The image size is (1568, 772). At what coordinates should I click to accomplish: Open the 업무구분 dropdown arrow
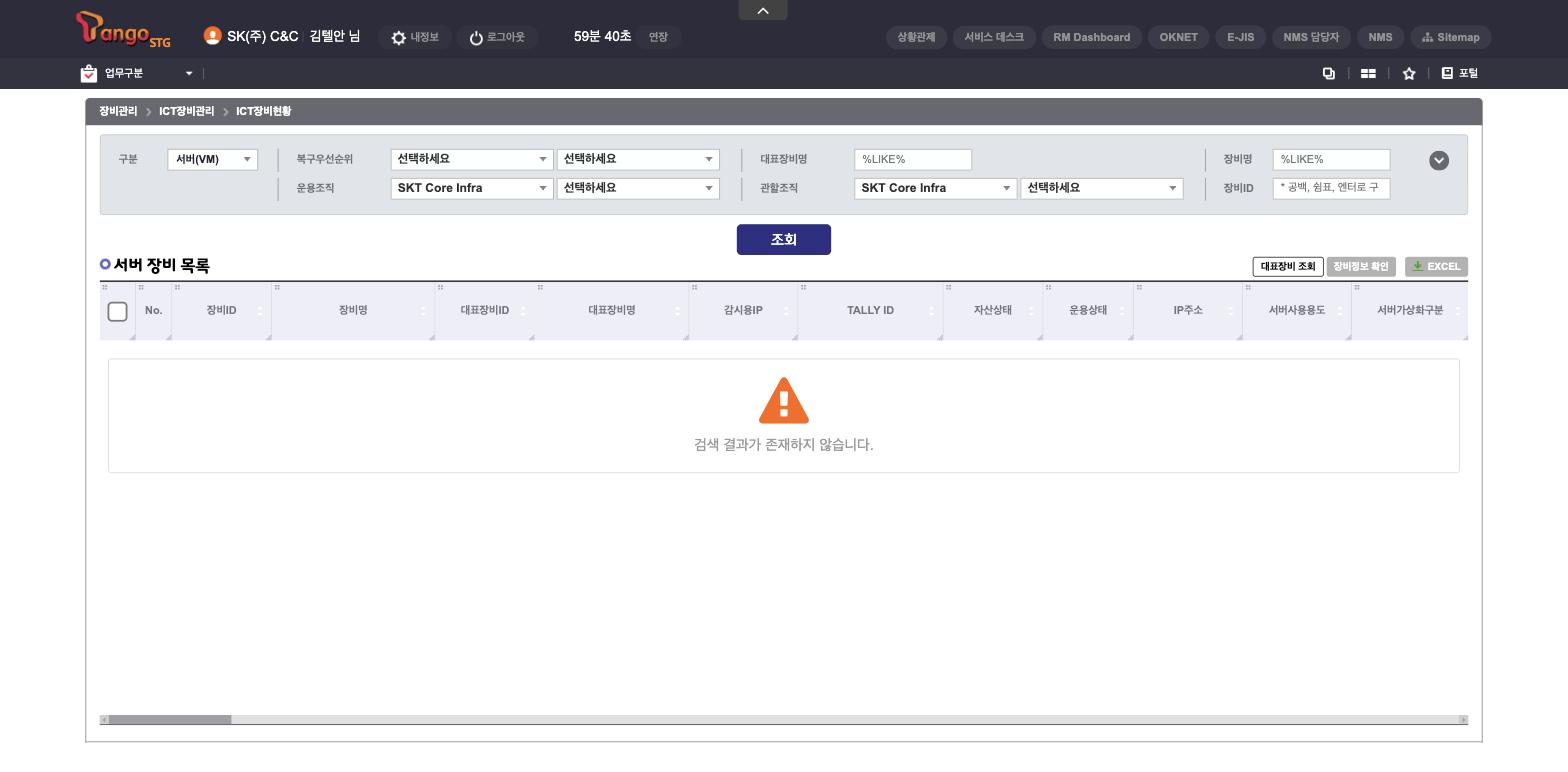click(188, 73)
